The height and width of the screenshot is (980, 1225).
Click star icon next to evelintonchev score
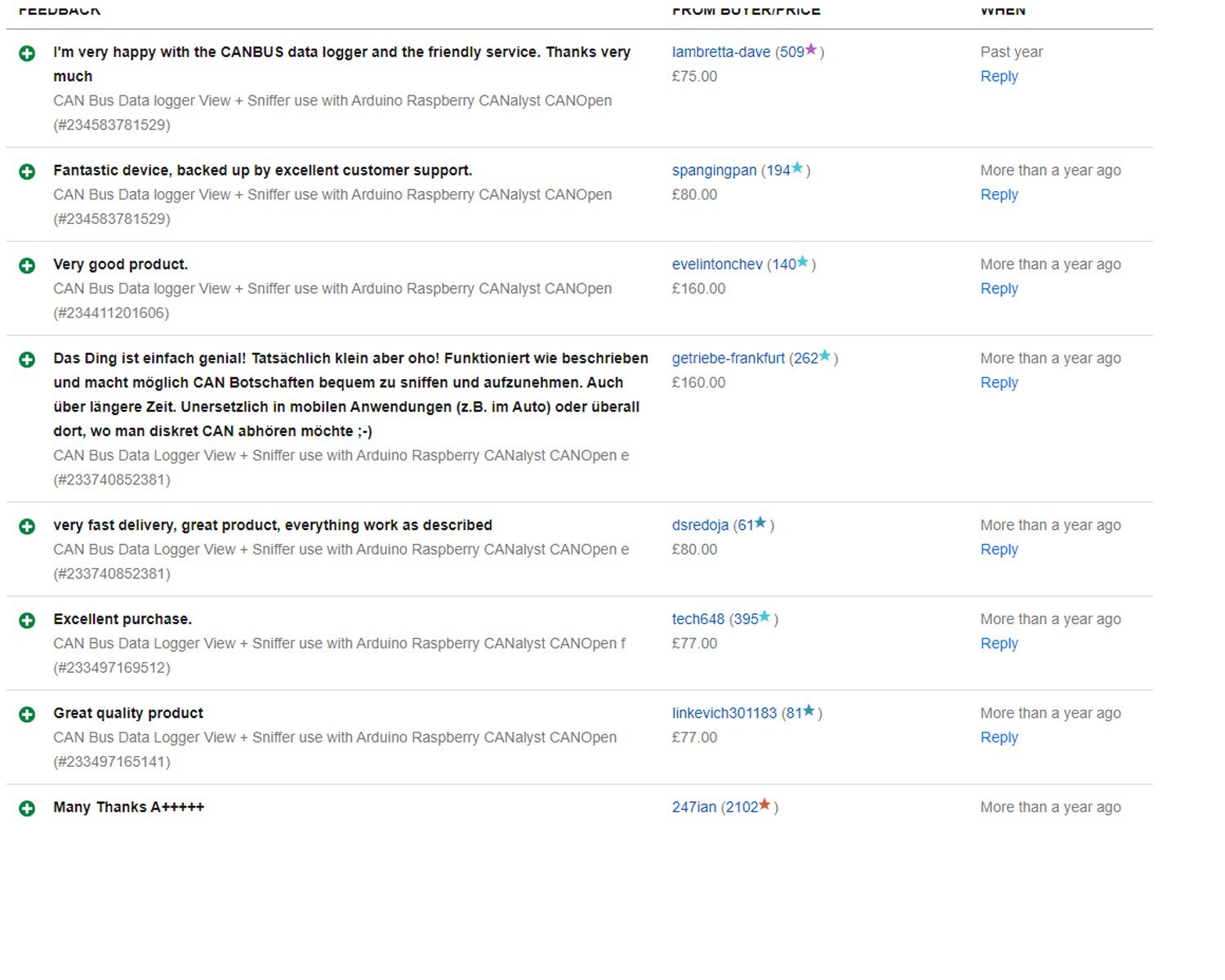[803, 262]
